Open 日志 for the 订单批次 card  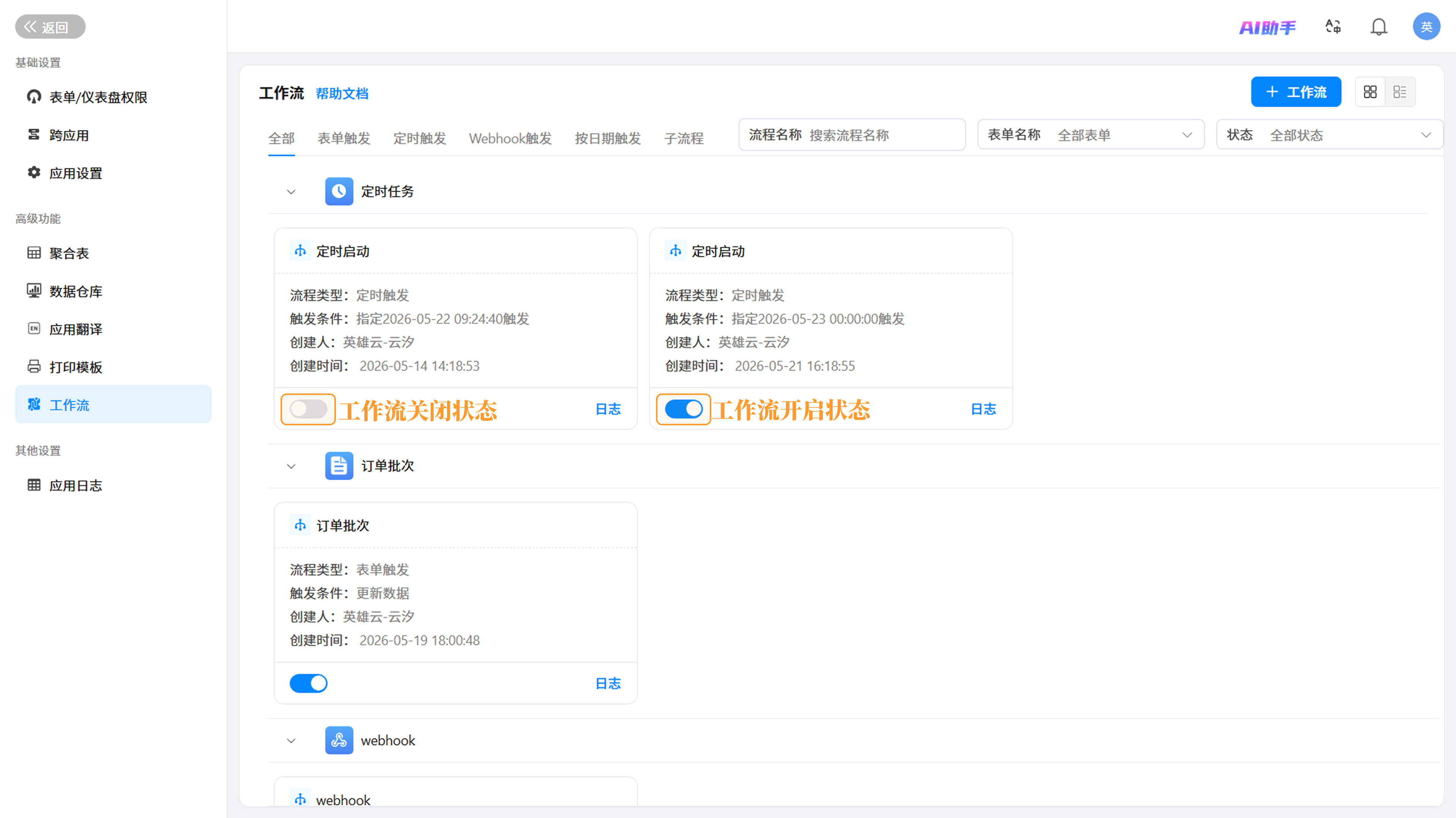tap(608, 683)
